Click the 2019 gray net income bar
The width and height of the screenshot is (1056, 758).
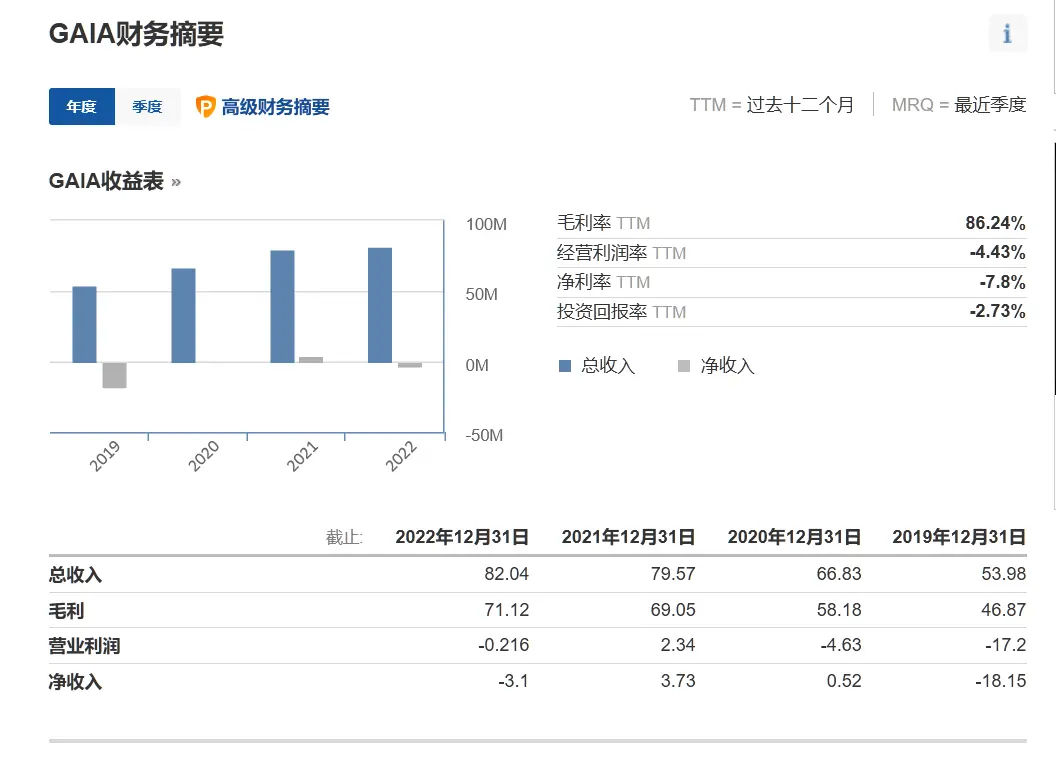point(114,375)
